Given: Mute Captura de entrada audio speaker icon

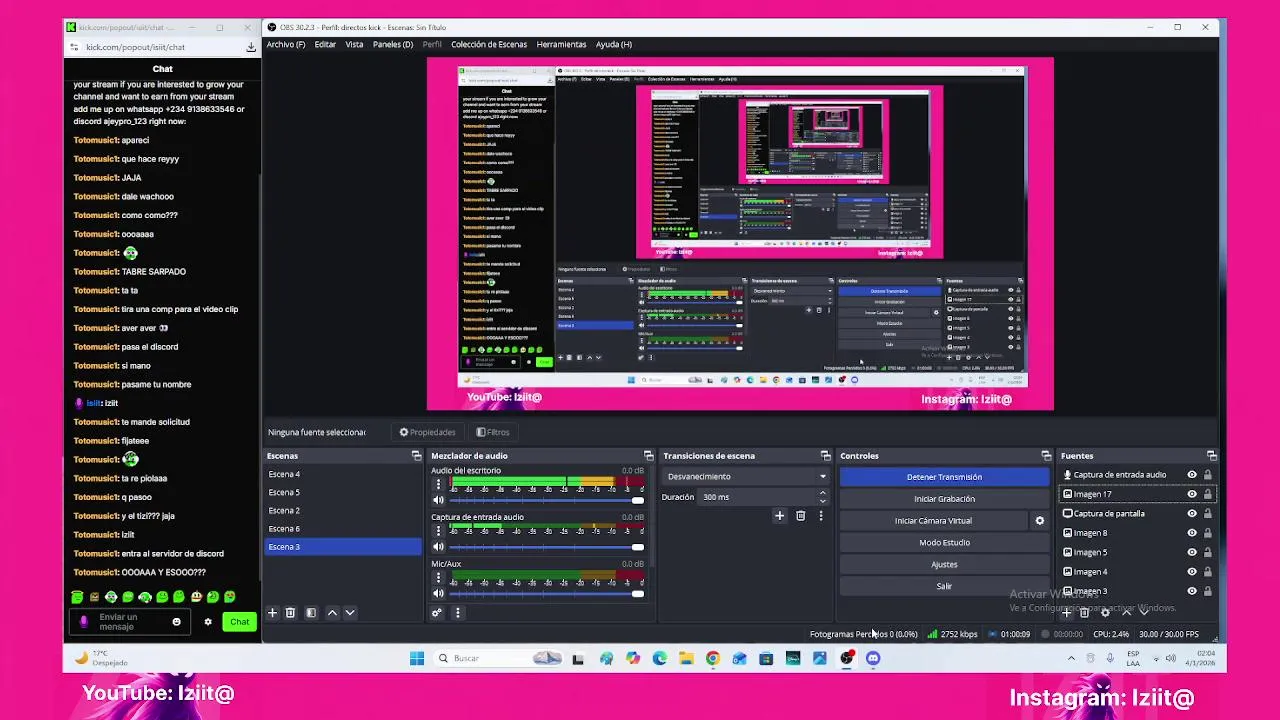Looking at the screenshot, I should pos(437,547).
